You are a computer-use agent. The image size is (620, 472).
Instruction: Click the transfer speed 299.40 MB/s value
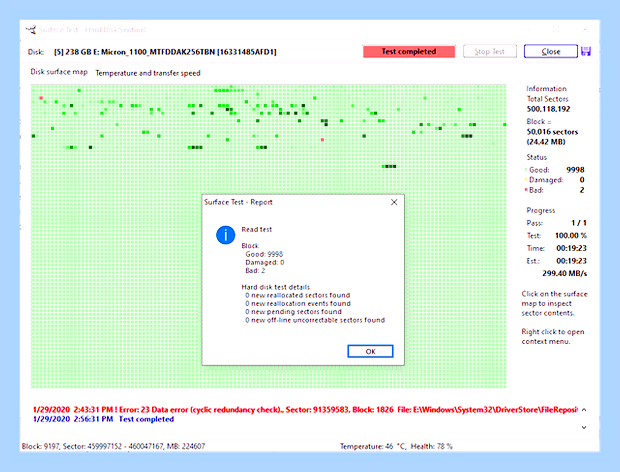pos(564,273)
